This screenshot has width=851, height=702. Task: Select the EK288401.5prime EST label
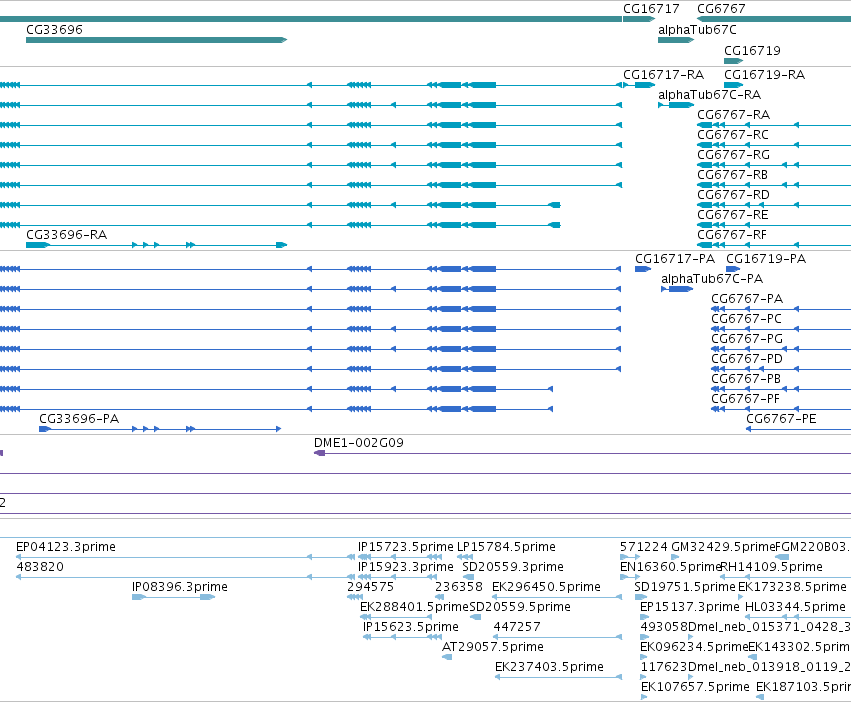414,607
